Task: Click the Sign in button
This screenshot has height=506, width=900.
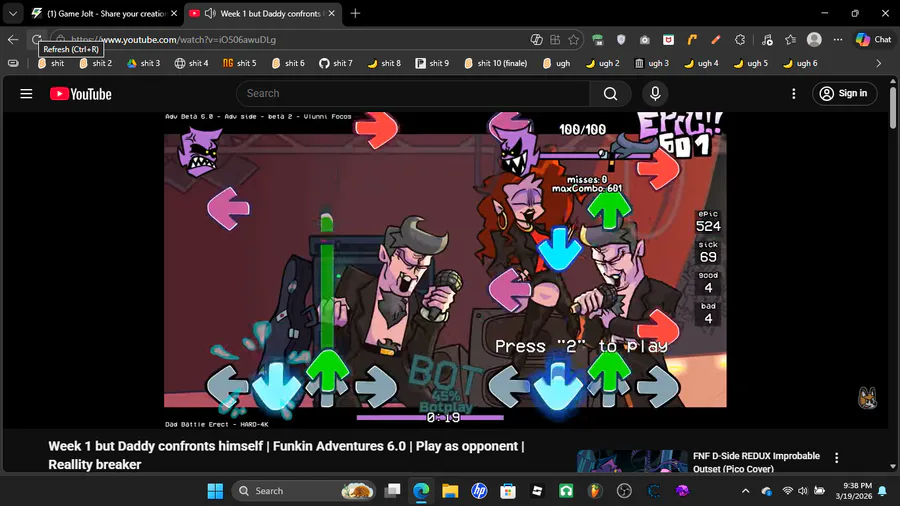Action: point(844,94)
